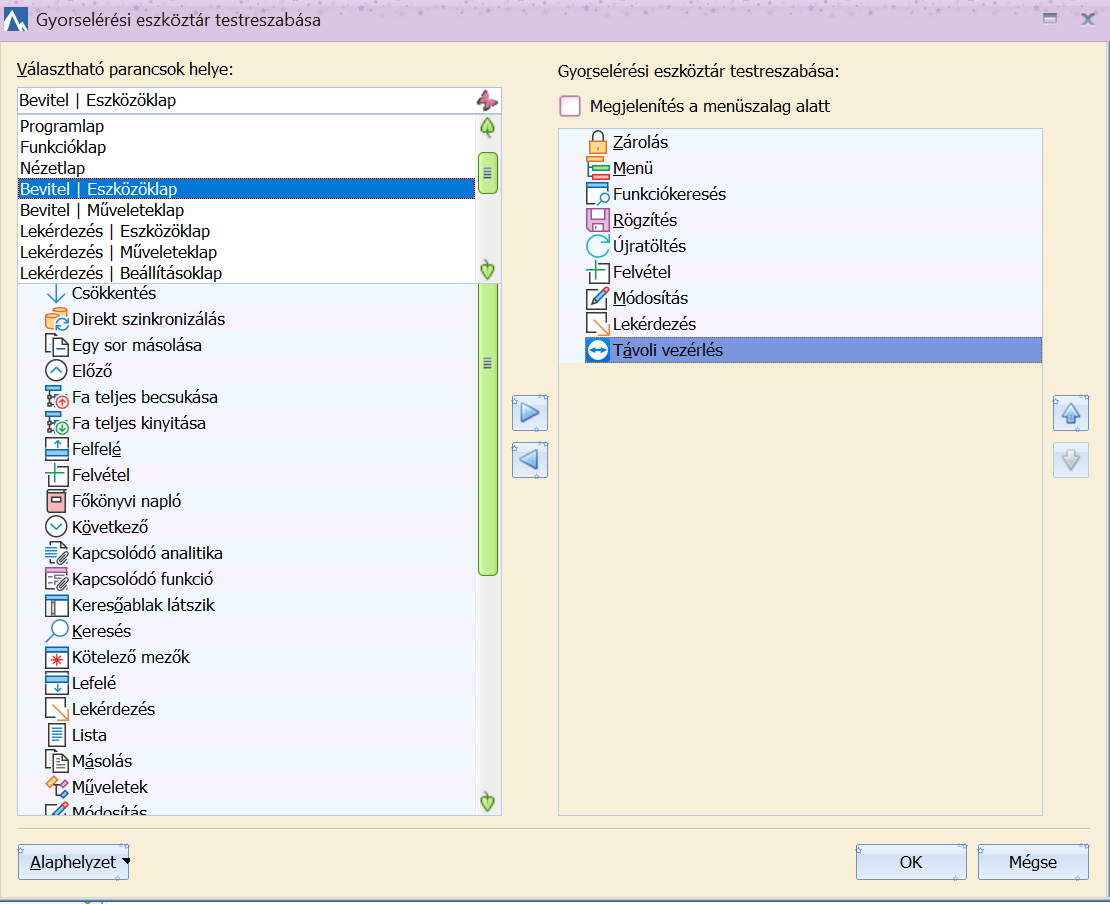Click the butterfly dropdown arrow of combo box
The image size is (1110, 904).
click(487, 101)
